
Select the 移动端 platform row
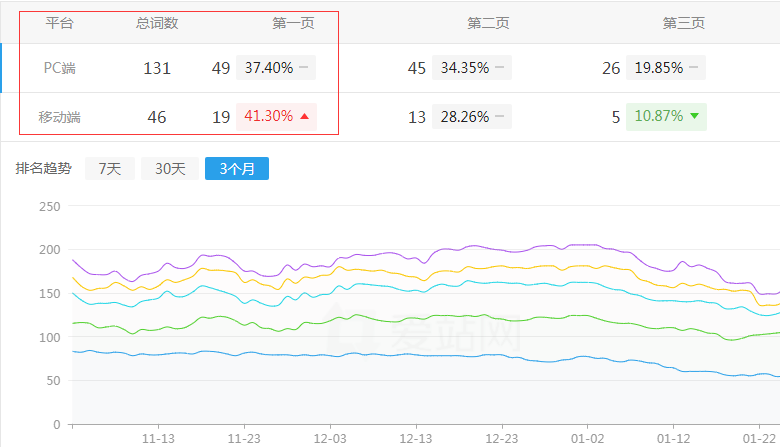[x=60, y=117]
